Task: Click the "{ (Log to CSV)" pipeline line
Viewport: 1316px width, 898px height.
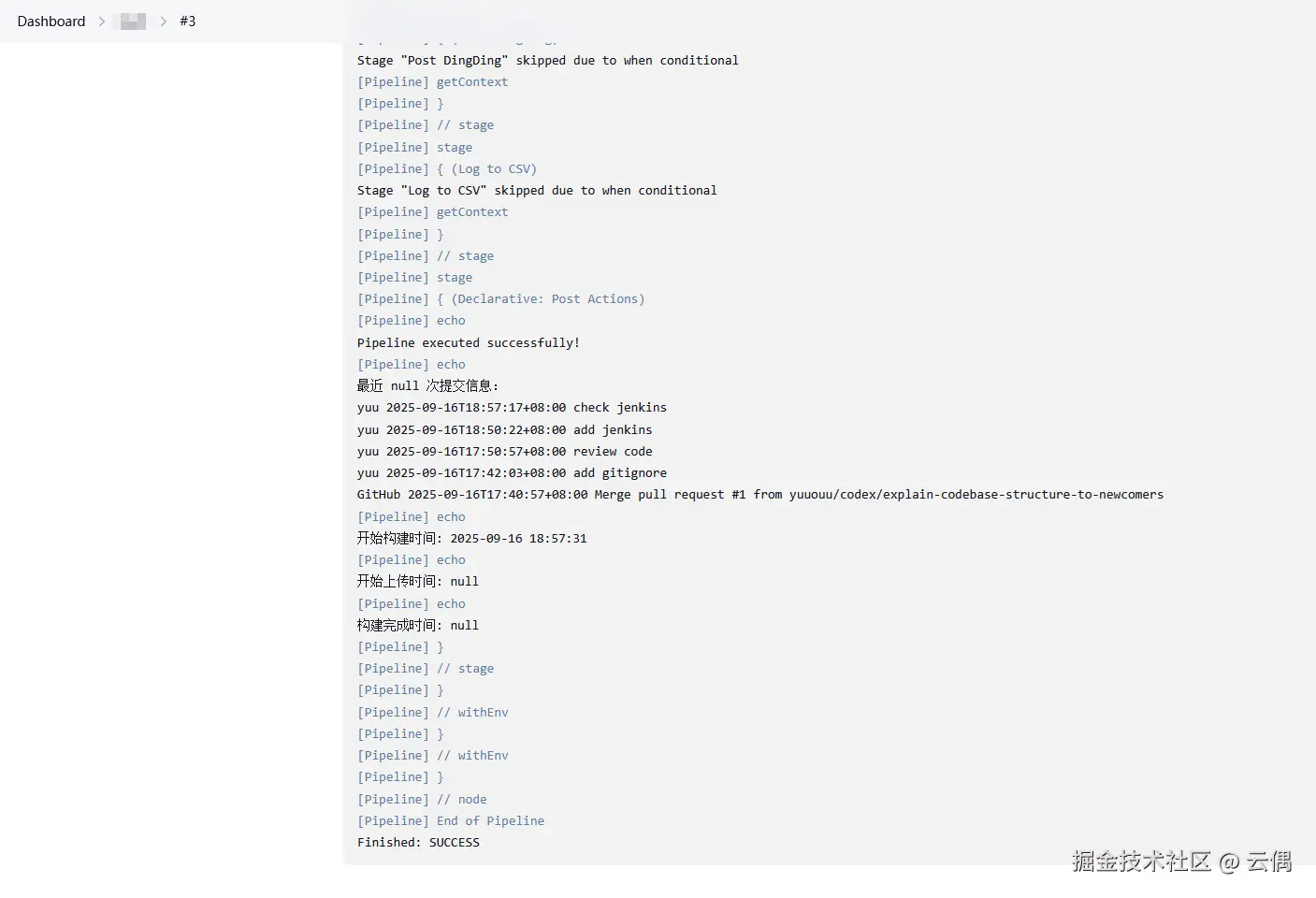Action: click(x=447, y=168)
